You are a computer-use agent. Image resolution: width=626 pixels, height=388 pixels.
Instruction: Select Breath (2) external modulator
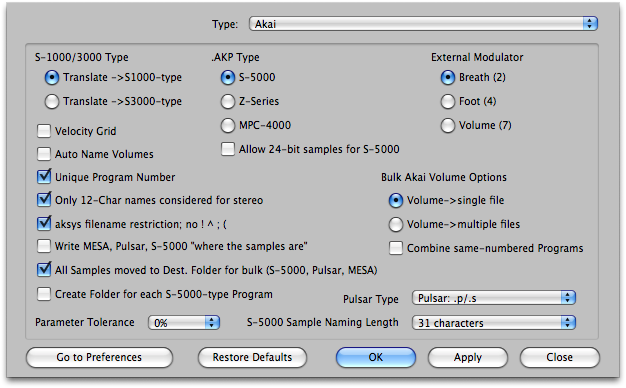coord(448,77)
